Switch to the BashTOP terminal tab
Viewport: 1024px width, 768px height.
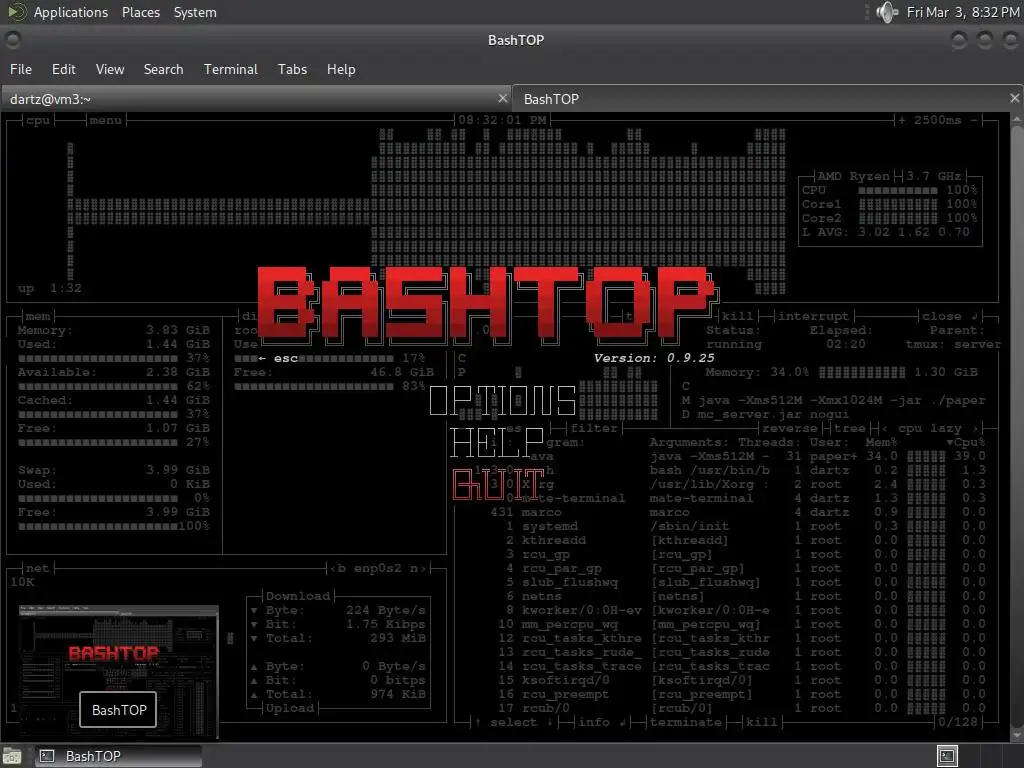coord(767,99)
